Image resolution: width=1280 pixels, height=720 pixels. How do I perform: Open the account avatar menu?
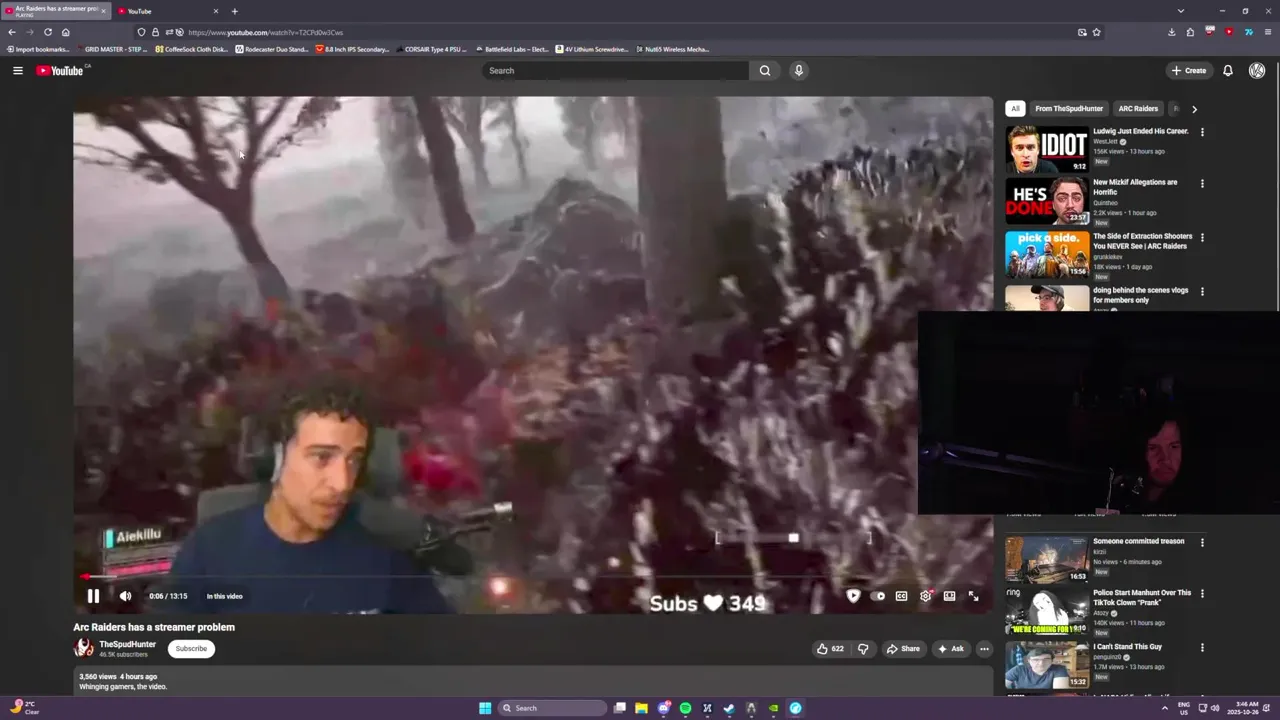1257,71
